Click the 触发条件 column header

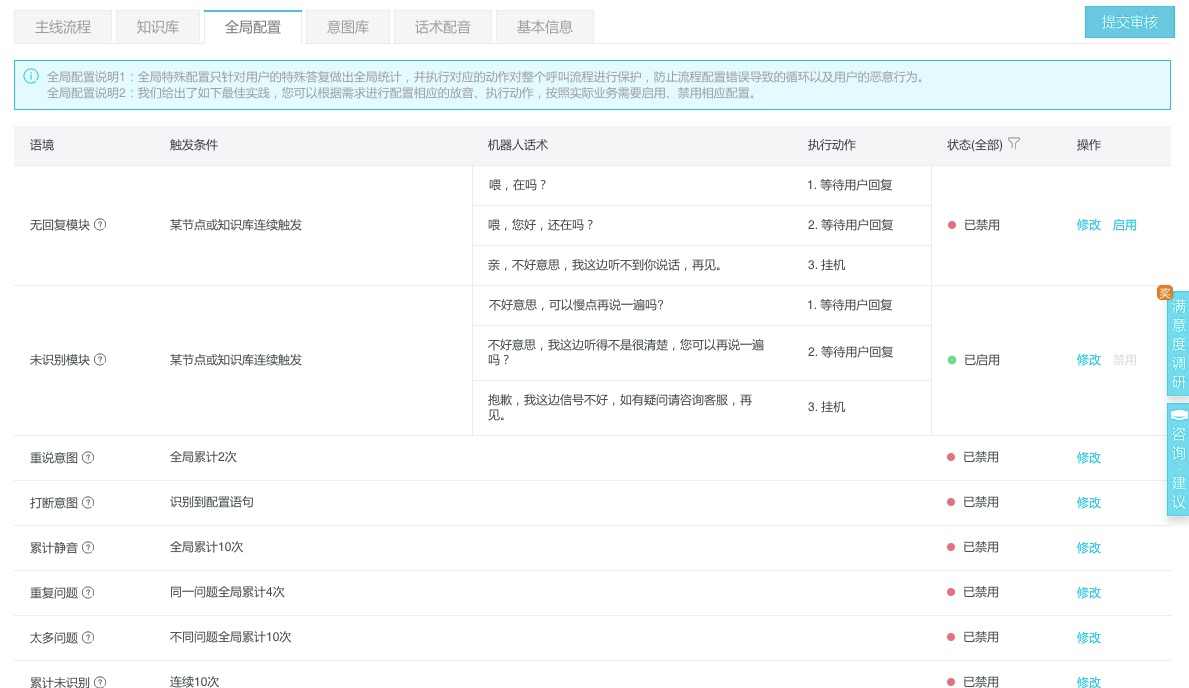pos(193,145)
